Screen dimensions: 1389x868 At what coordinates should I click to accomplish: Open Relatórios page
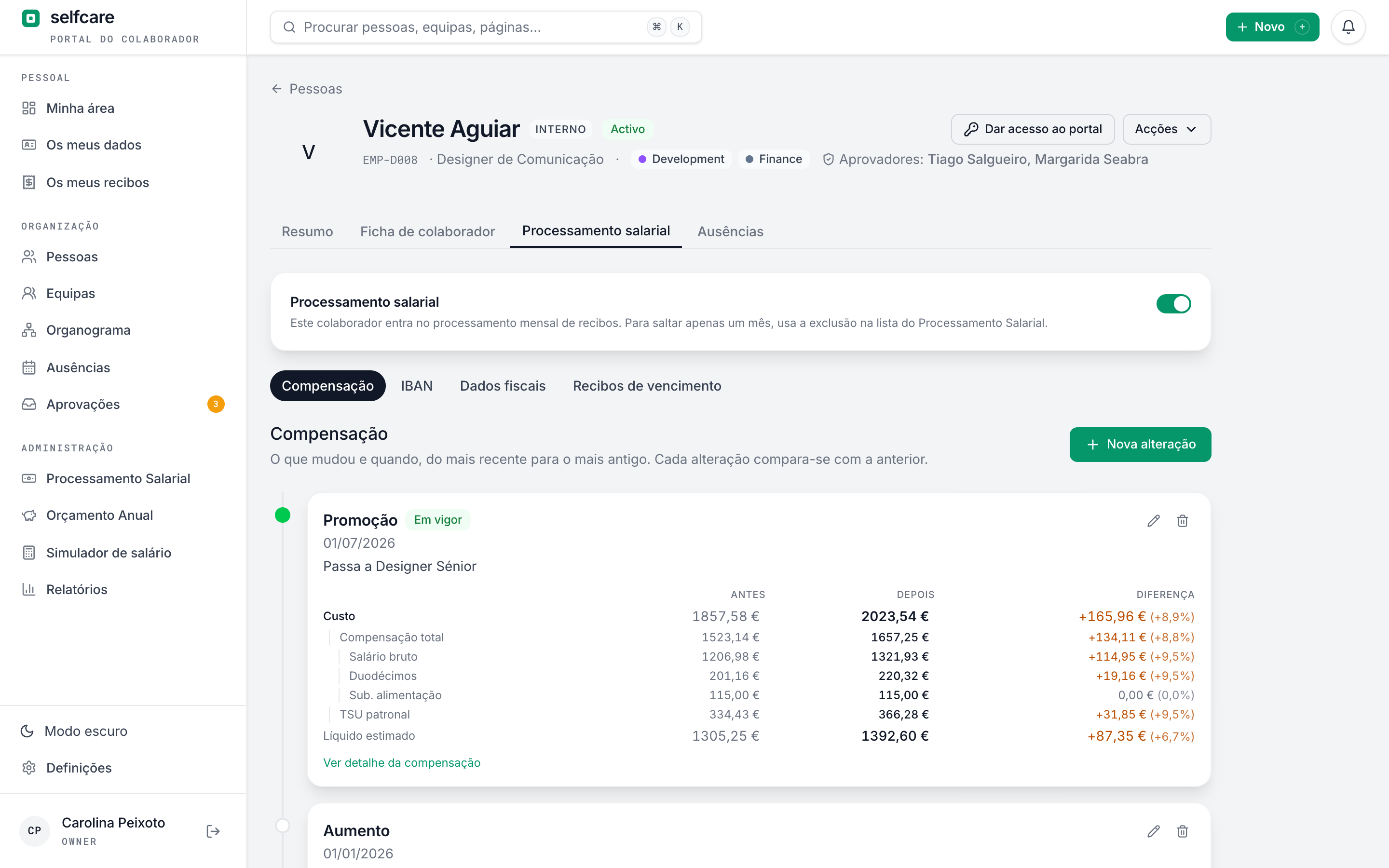[x=123, y=589]
